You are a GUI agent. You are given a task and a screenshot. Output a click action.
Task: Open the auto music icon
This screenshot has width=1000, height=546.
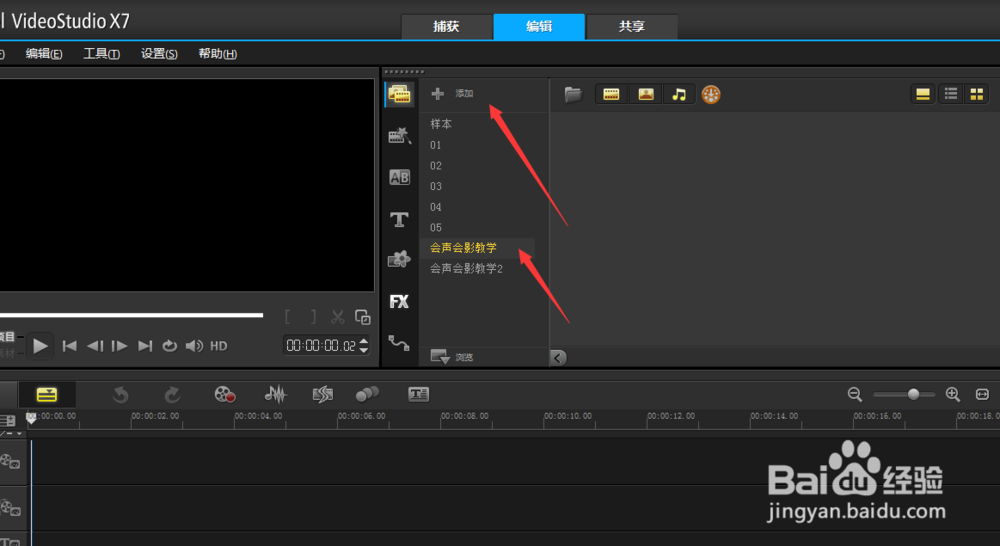click(x=323, y=395)
